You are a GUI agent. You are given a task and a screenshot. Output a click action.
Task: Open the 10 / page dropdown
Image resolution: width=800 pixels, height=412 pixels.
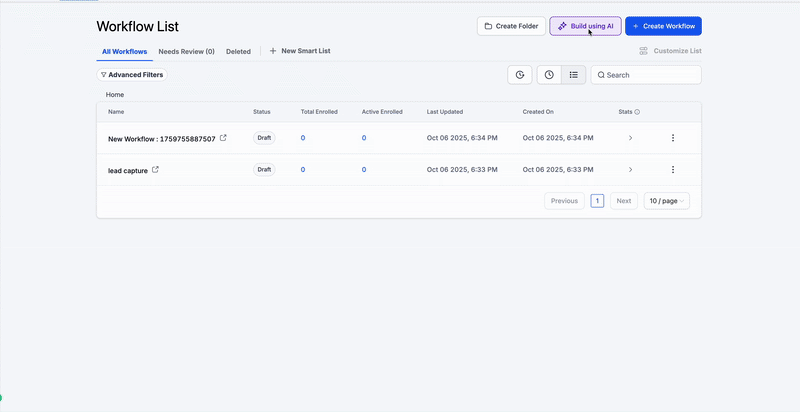[666, 201]
